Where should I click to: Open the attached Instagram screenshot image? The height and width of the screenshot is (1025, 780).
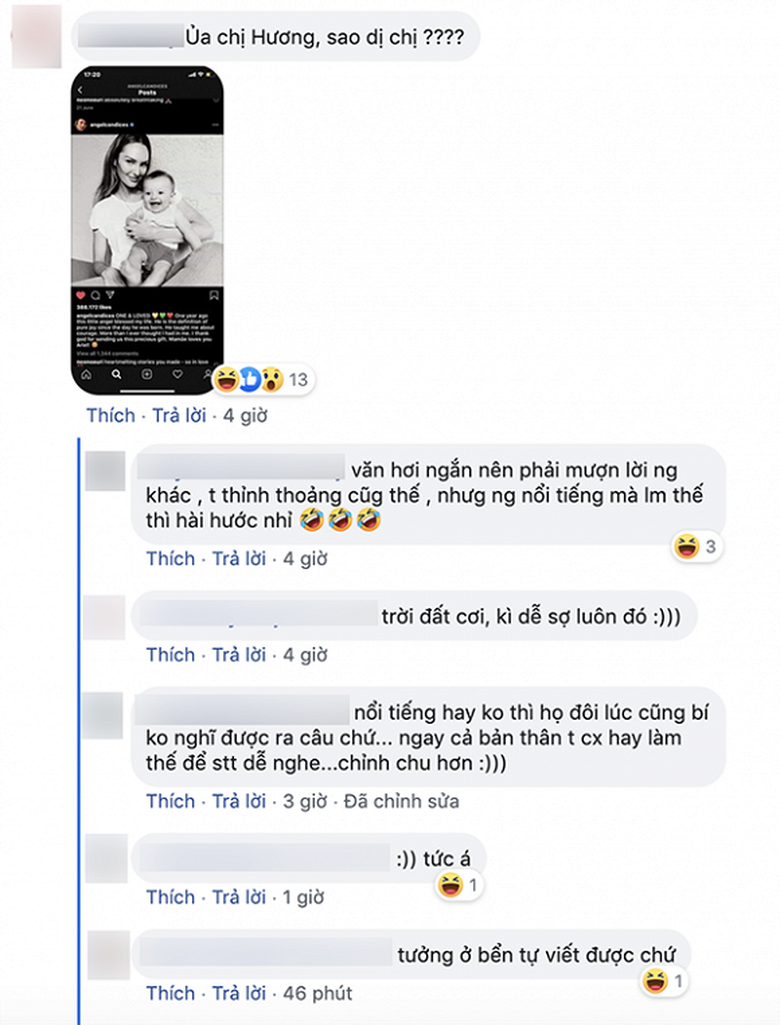click(x=147, y=230)
